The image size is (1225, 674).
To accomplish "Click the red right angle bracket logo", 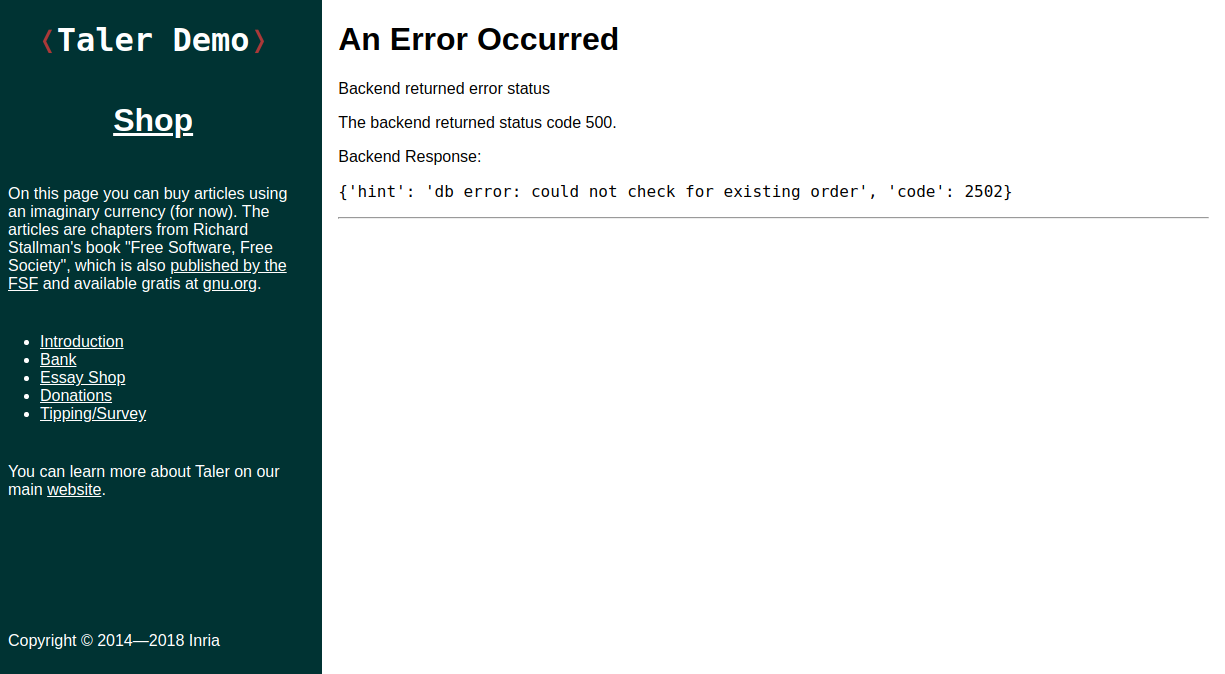I will 259,41.
